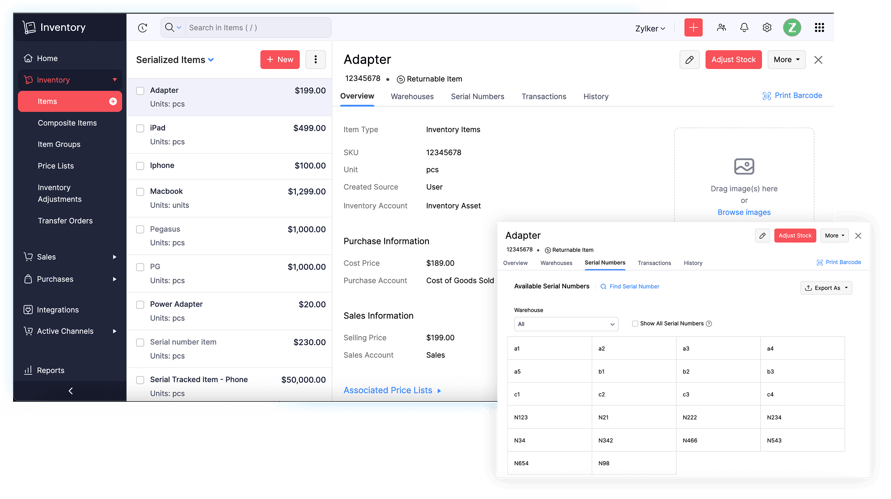
Task: Close the Serial Numbers Adapter panel
Action: coord(858,235)
